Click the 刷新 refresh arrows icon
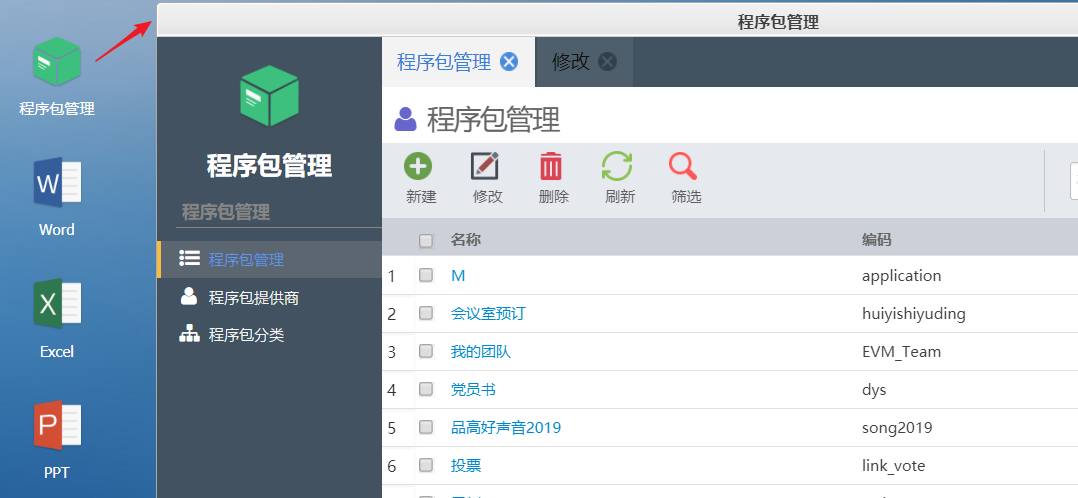This screenshot has width=1078, height=498. pos(617,167)
